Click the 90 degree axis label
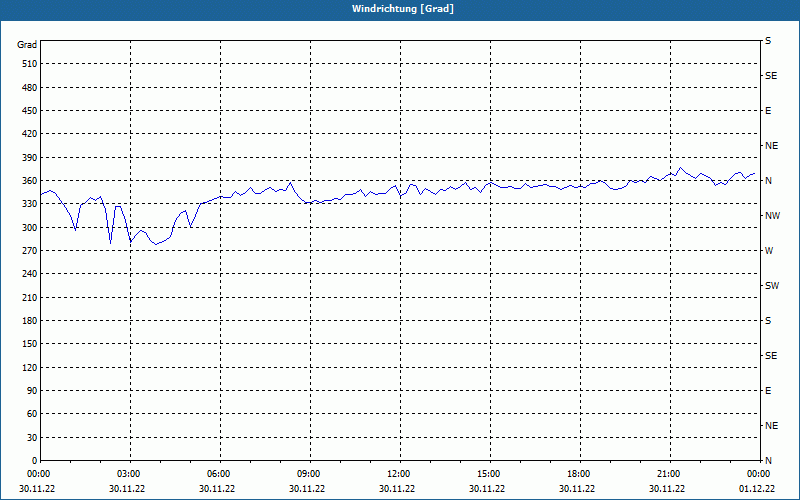800x500 pixels. [x=32, y=391]
